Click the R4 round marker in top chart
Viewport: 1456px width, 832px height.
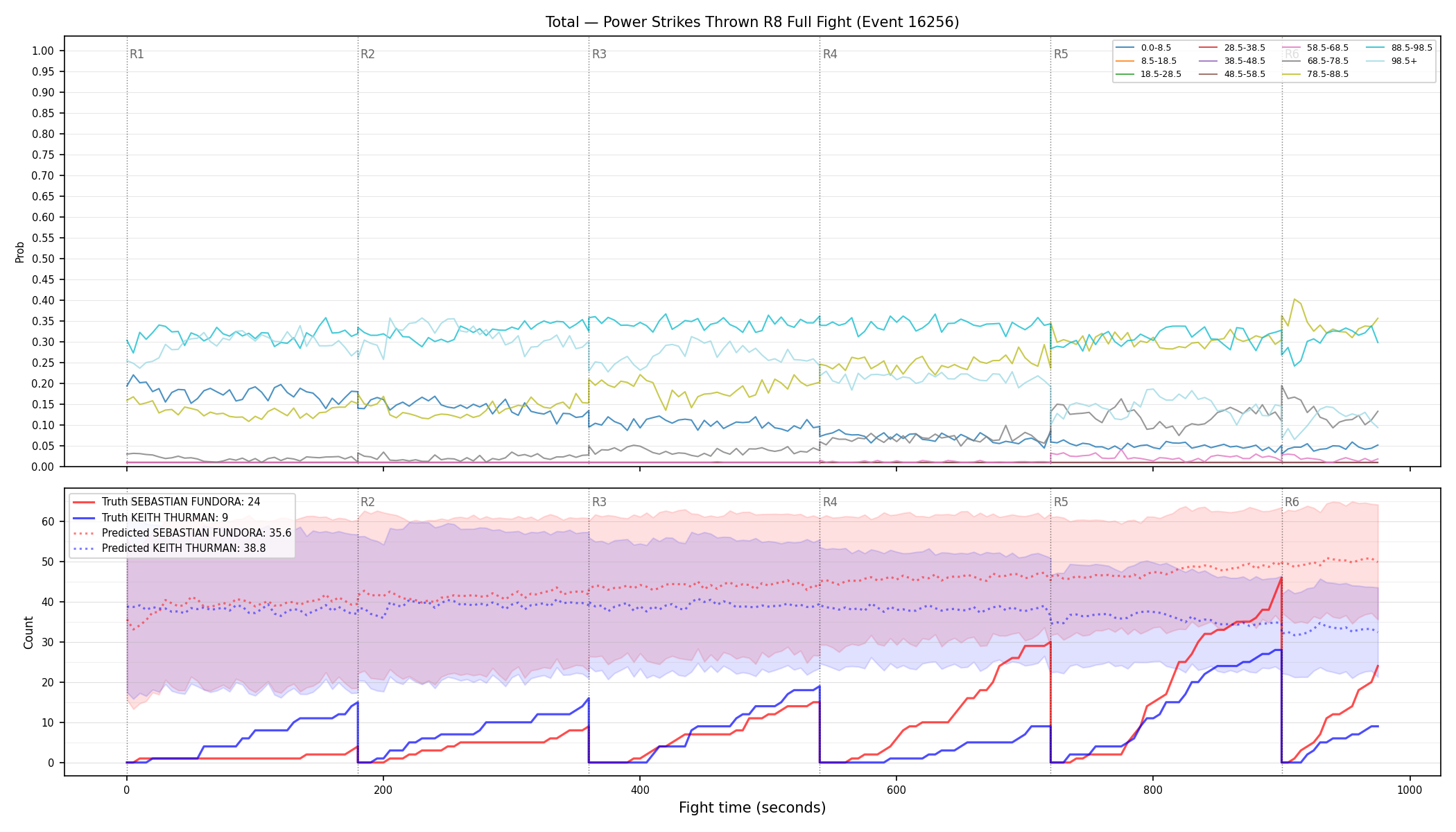830,54
